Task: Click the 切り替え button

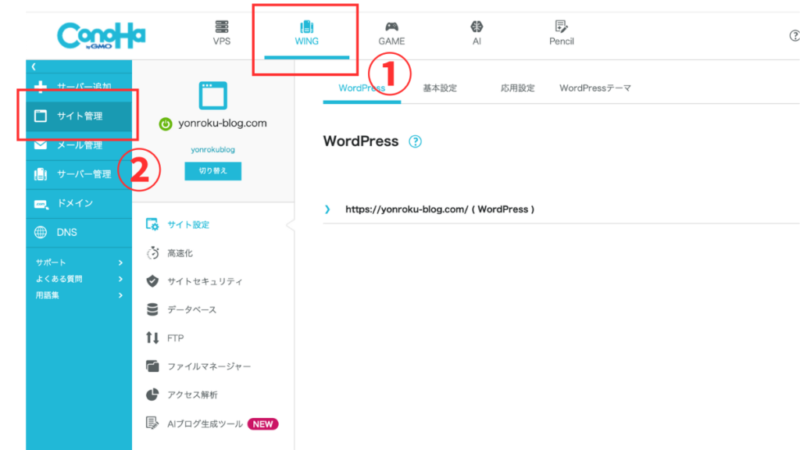Action: click(212, 171)
